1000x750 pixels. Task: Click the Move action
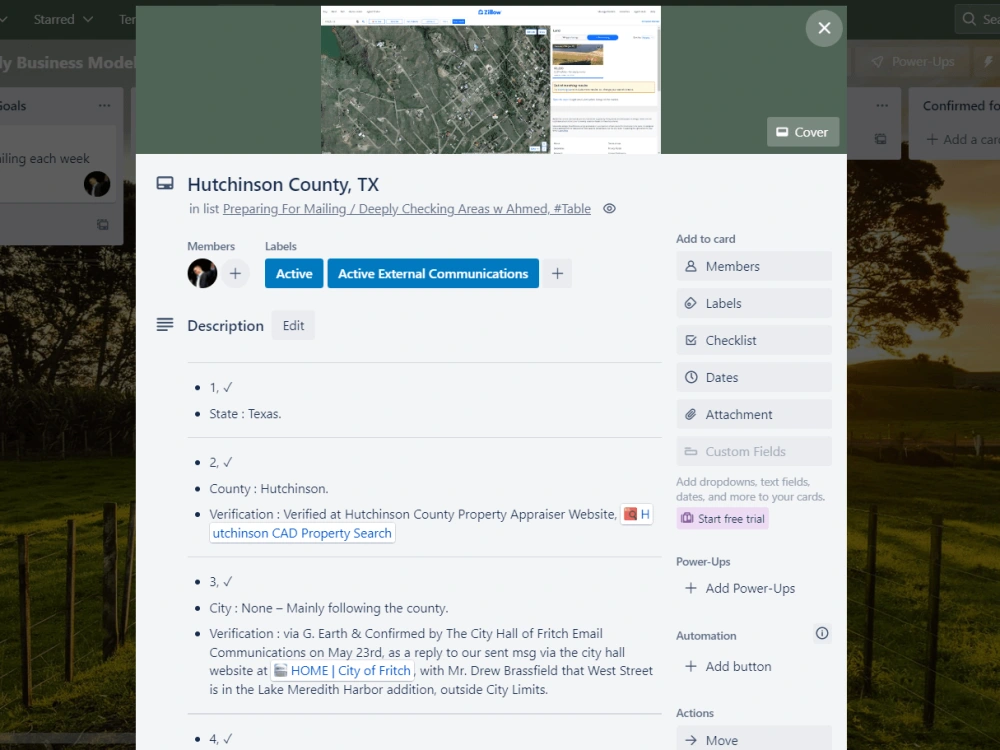[754, 739]
